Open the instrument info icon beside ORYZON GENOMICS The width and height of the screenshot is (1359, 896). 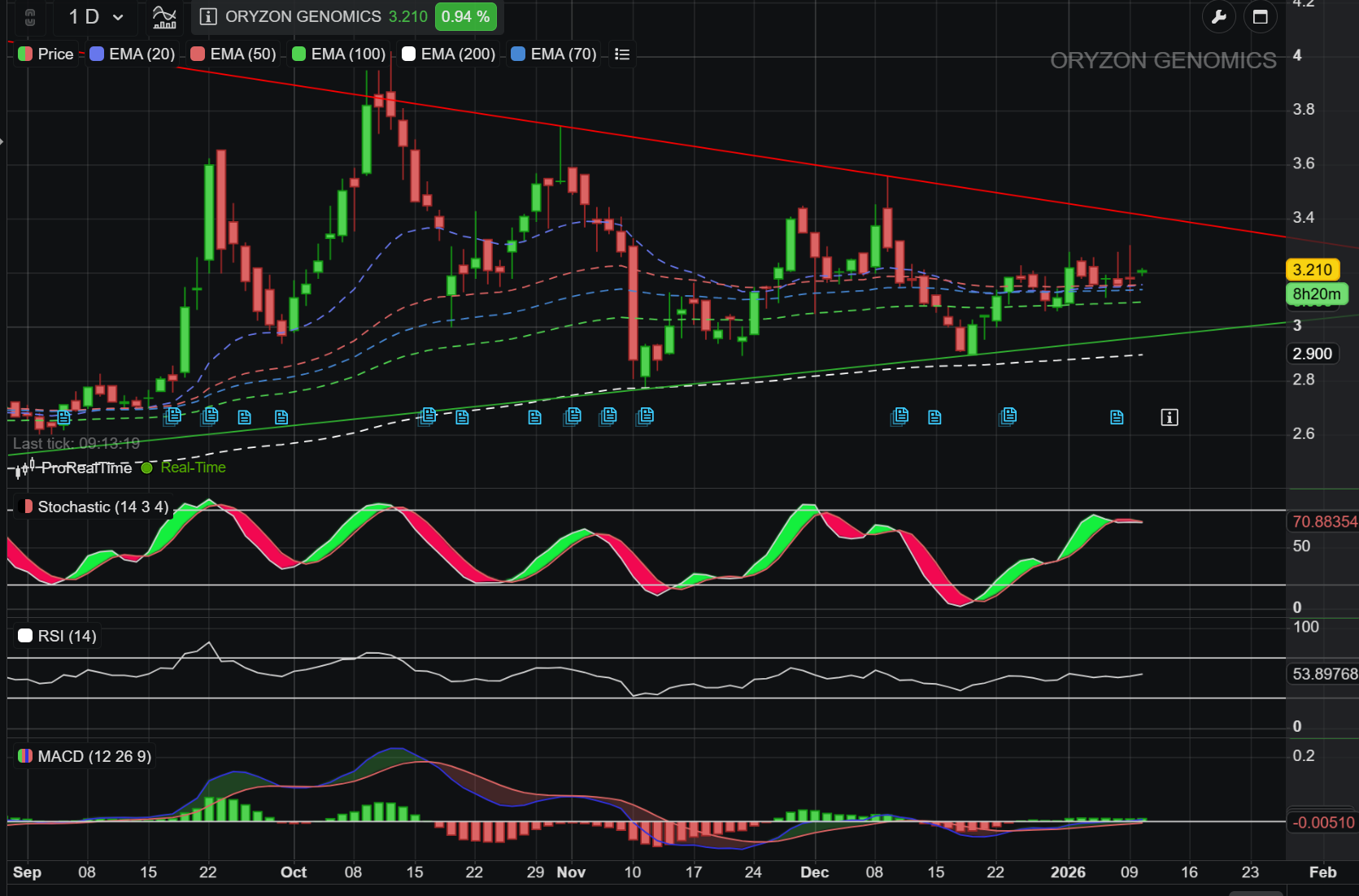208,17
